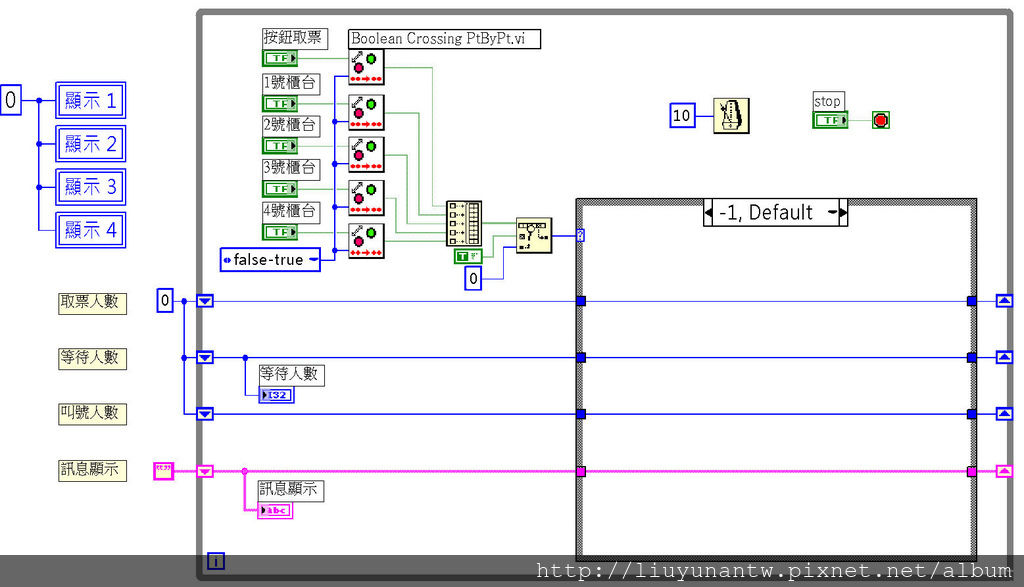Select the Search 1D Array function
The height and width of the screenshot is (587, 1024).
click(534, 236)
